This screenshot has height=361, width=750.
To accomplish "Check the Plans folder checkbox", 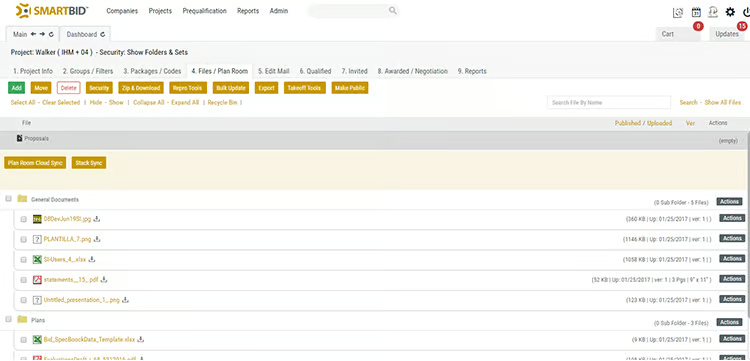I will point(8,319).
